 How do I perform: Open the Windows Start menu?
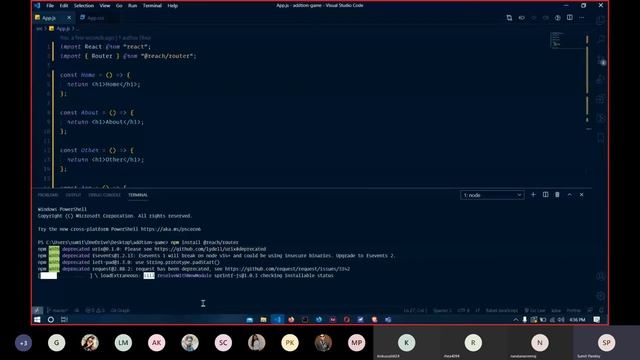pos(37,320)
